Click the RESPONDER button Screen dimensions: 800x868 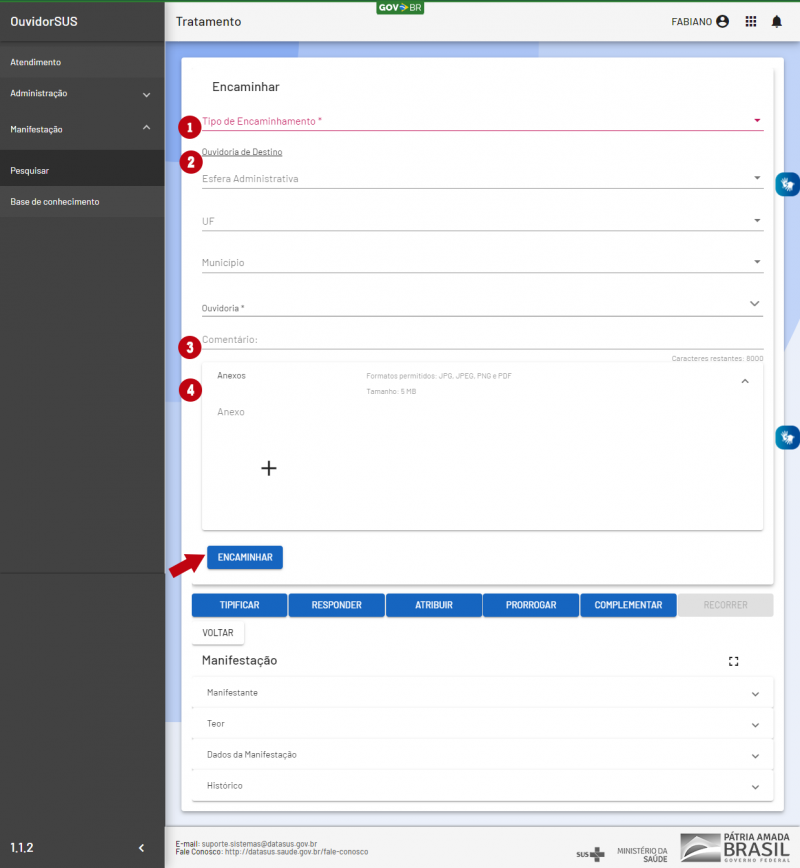pyautogui.click(x=336, y=605)
